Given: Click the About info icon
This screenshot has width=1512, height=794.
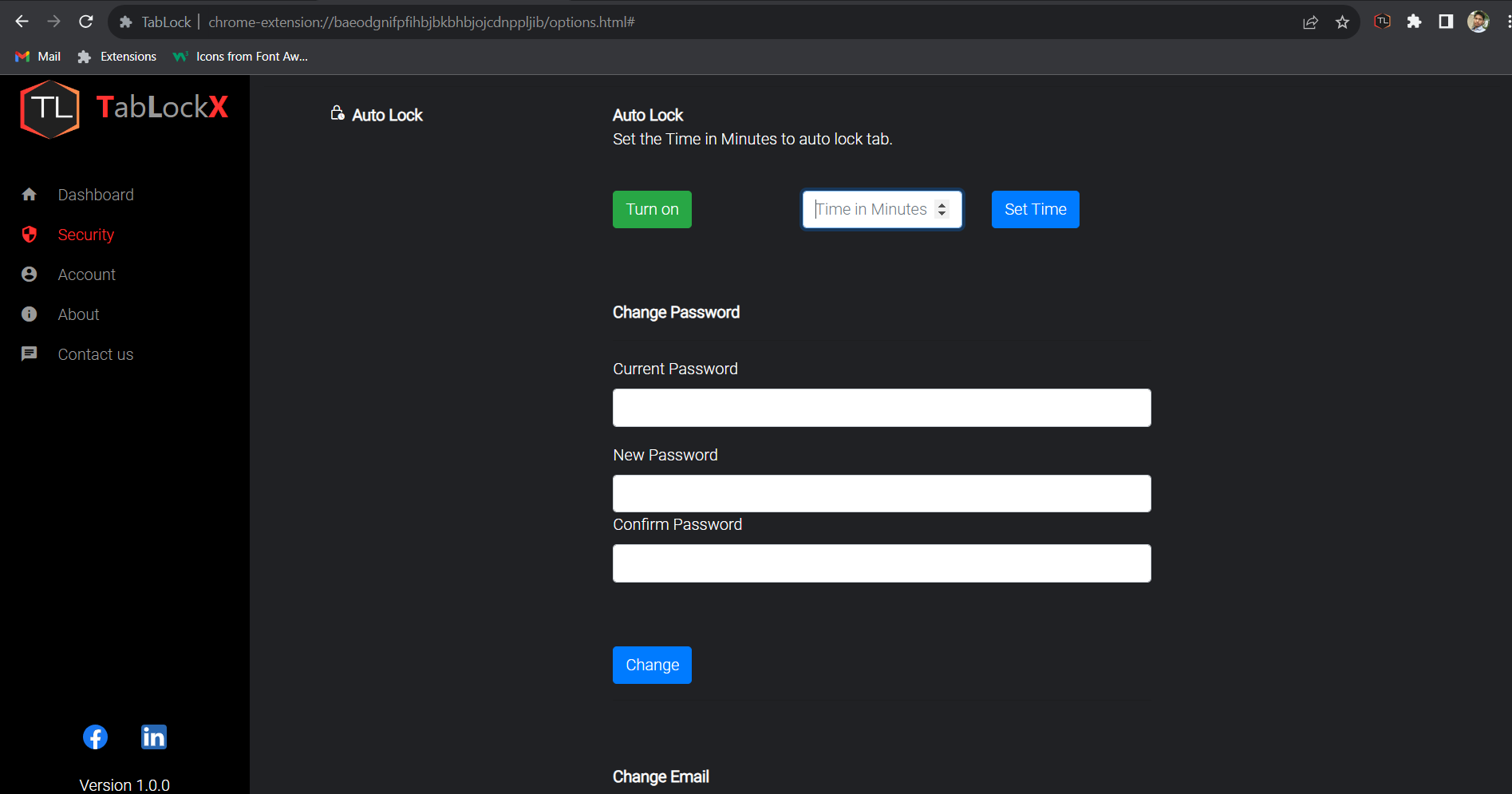Looking at the screenshot, I should click(30, 314).
